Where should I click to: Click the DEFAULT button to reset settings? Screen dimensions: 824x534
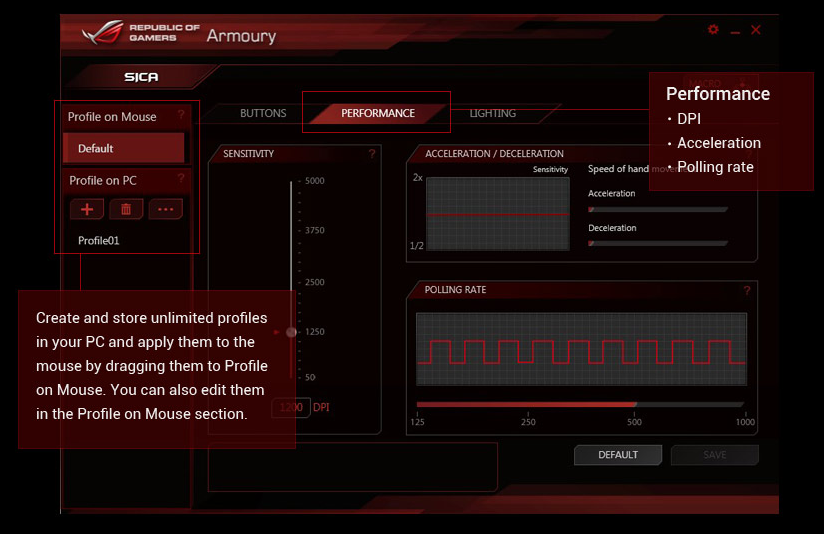coord(618,455)
